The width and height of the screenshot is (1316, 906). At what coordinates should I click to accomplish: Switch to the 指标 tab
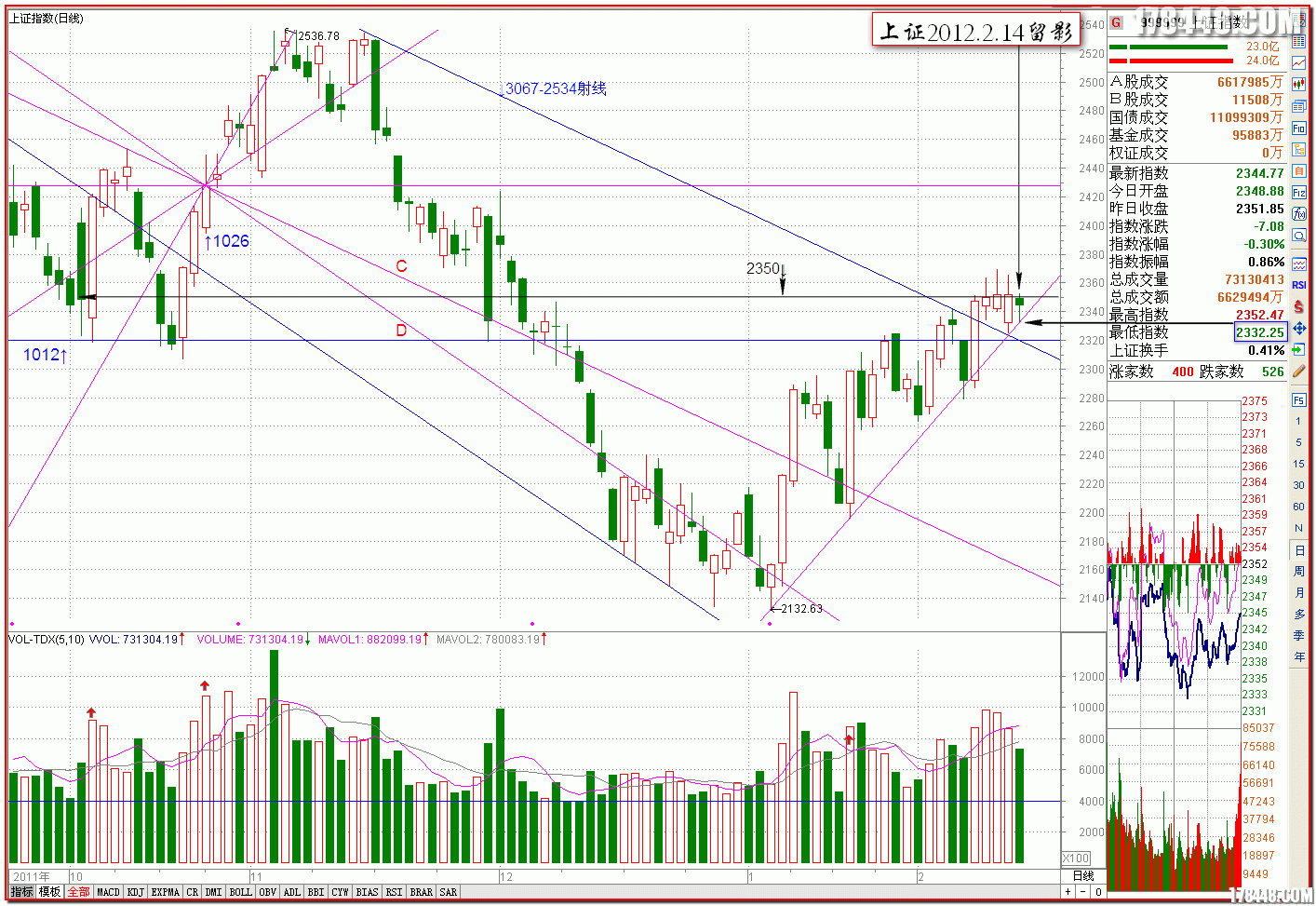click(21, 892)
